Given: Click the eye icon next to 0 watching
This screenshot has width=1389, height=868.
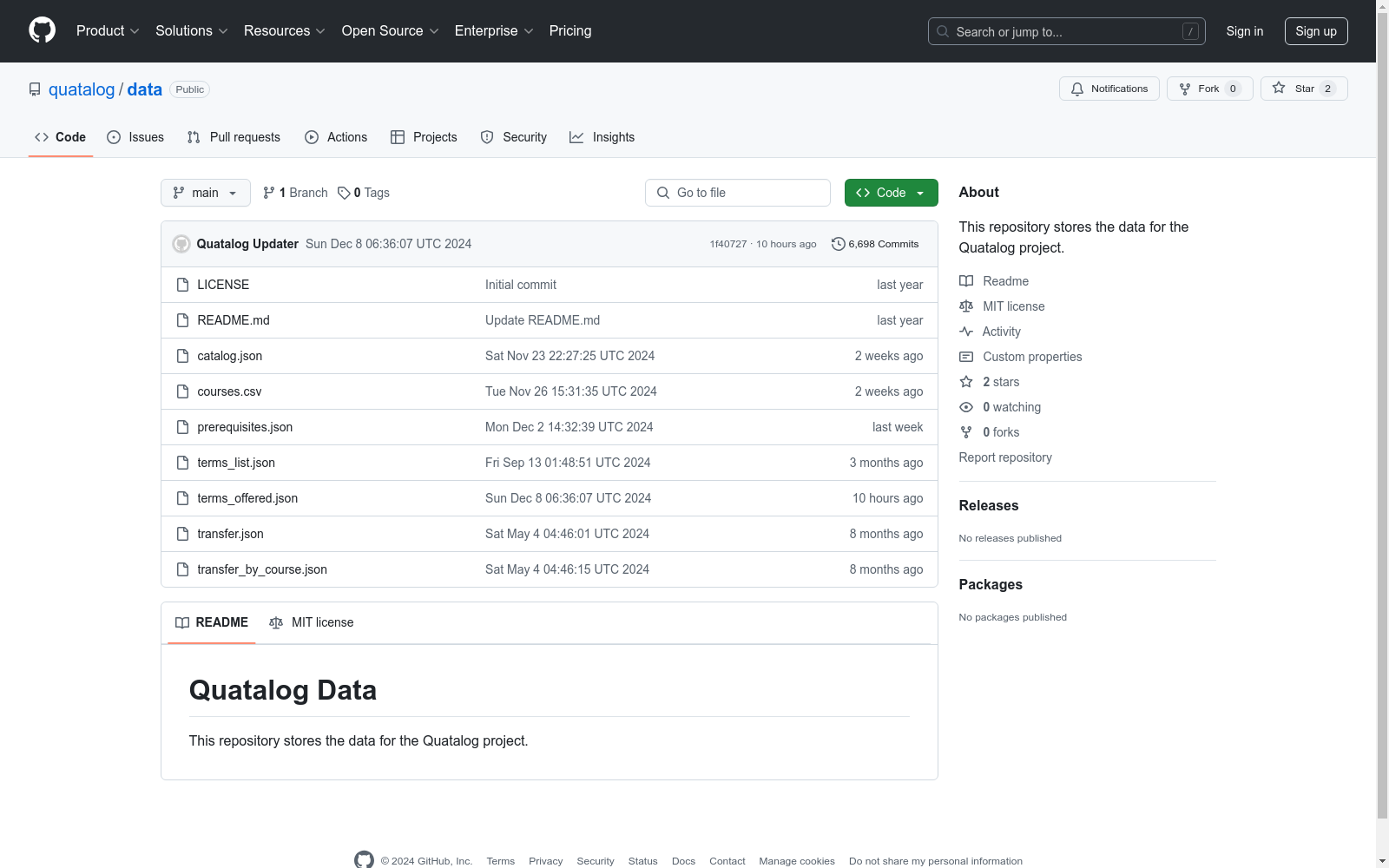Looking at the screenshot, I should tap(966, 407).
